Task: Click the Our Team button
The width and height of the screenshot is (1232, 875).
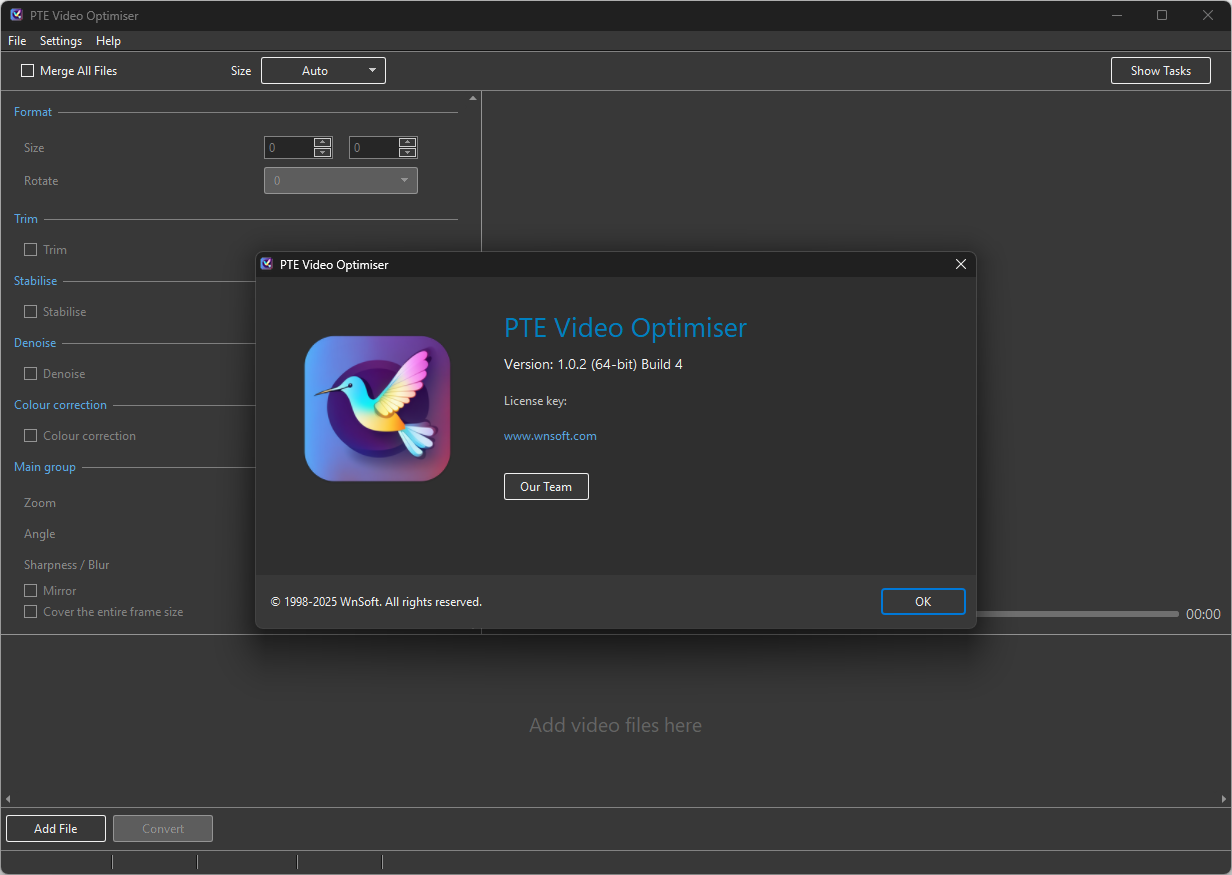Action: click(x=546, y=487)
